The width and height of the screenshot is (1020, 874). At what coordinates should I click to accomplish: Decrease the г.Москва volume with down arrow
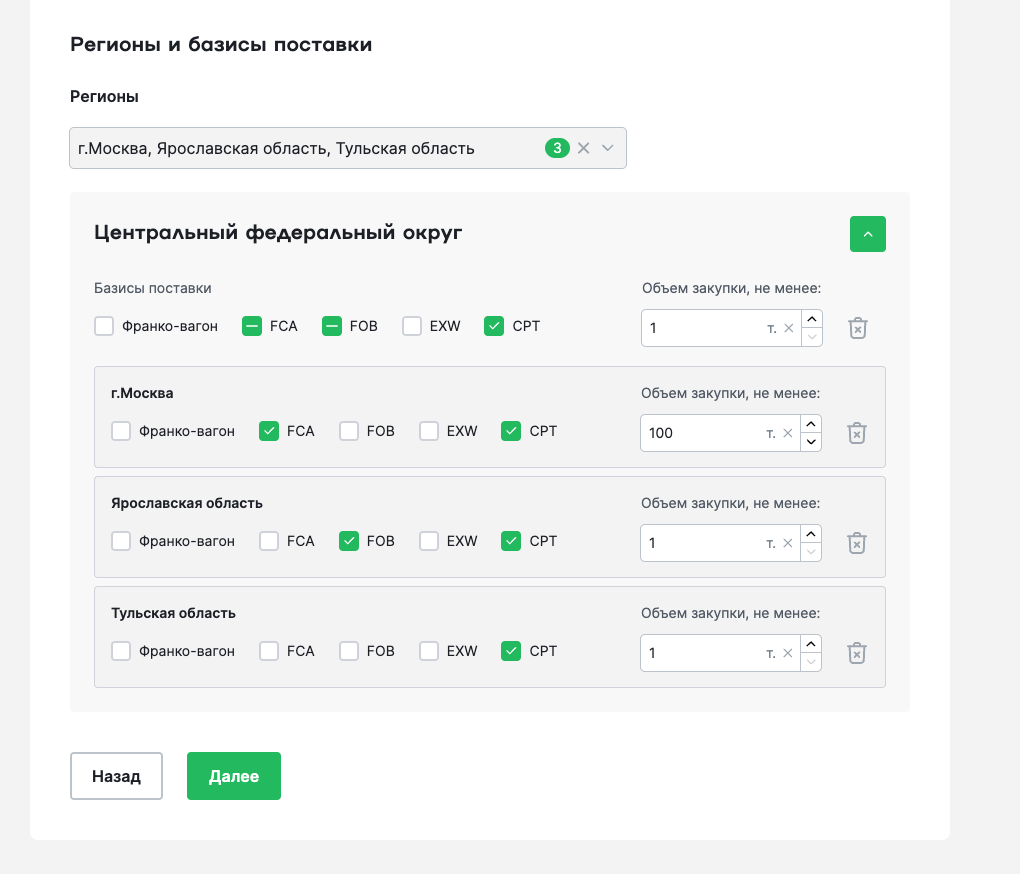[811, 442]
